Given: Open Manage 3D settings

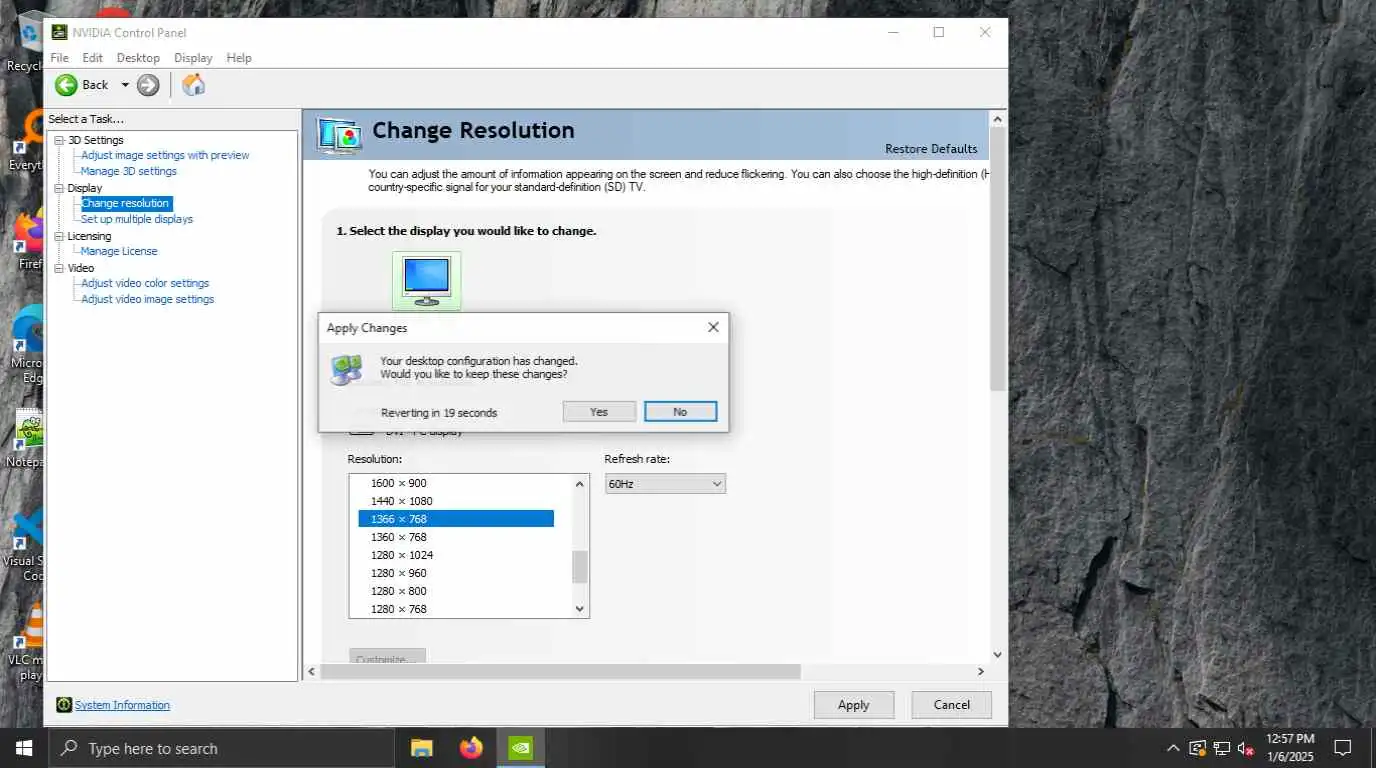Looking at the screenshot, I should [x=129, y=171].
